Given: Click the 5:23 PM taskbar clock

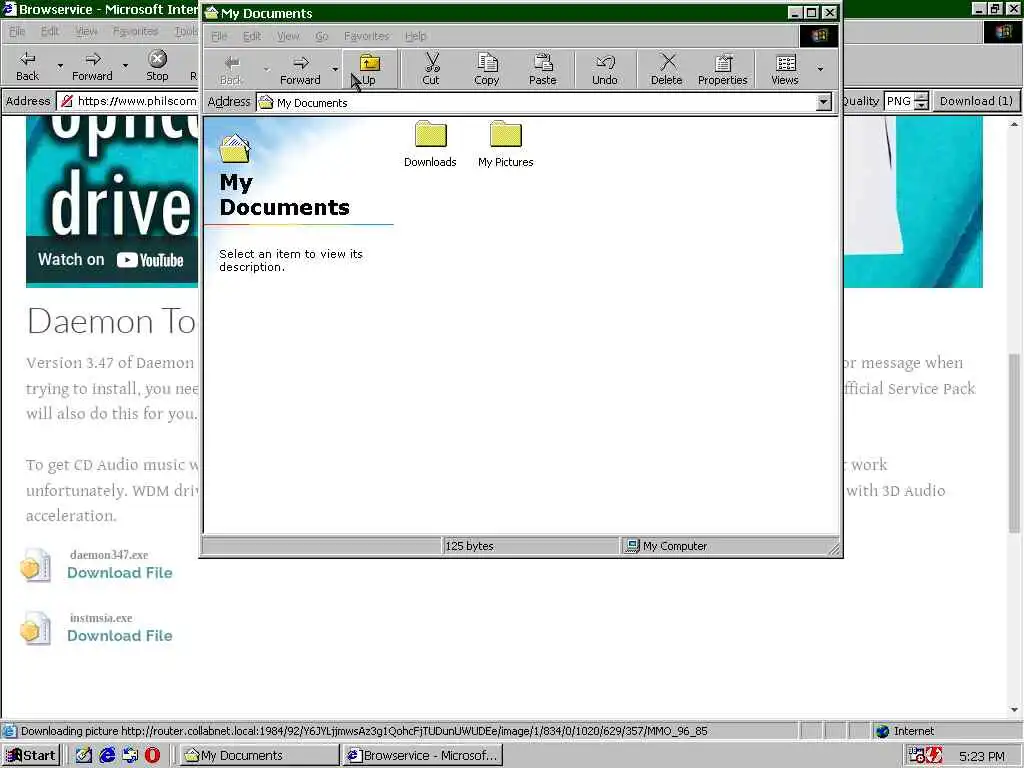Looking at the screenshot, I should 982,756.
